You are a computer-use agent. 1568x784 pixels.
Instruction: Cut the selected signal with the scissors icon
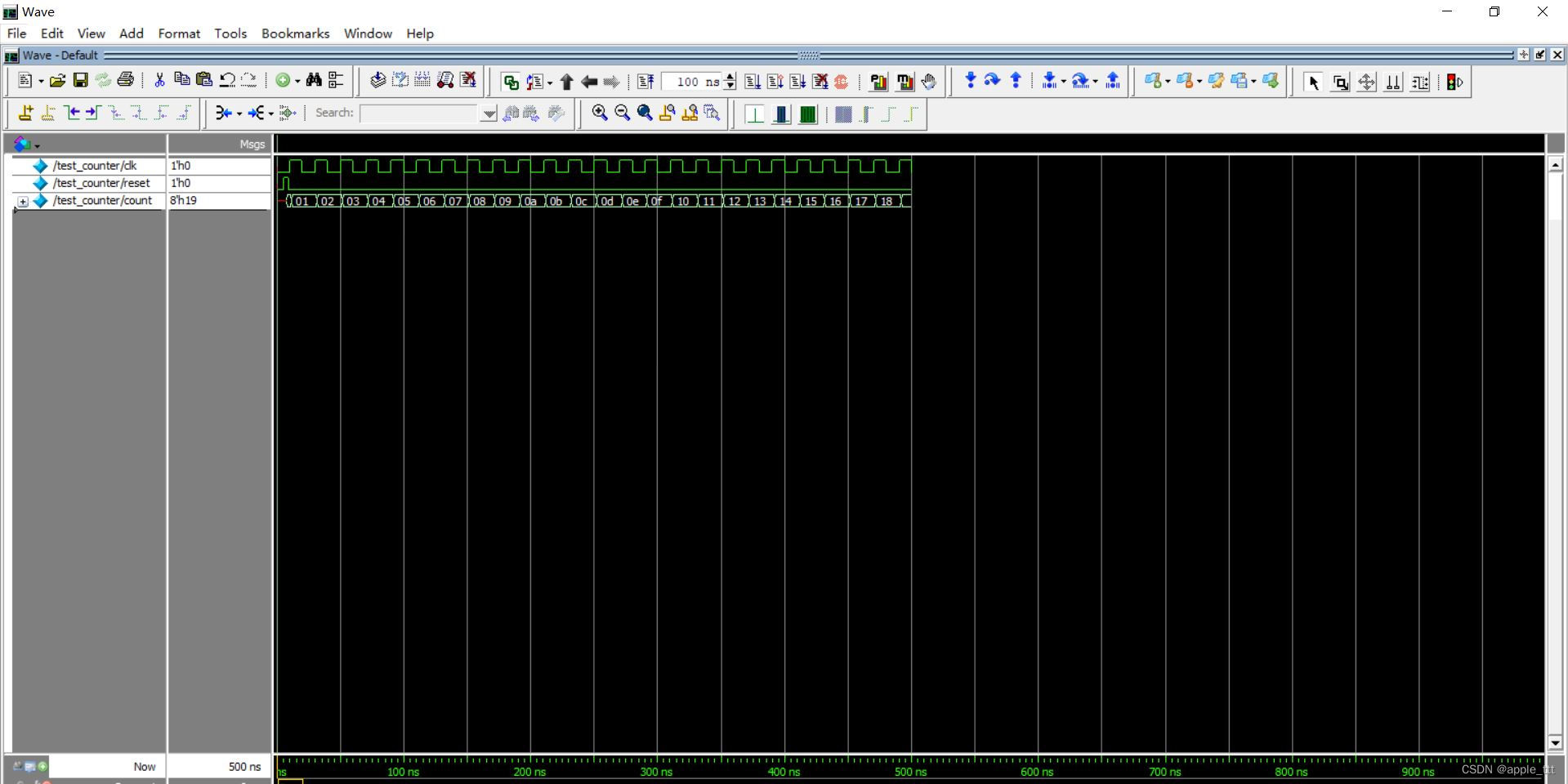click(159, 80)
